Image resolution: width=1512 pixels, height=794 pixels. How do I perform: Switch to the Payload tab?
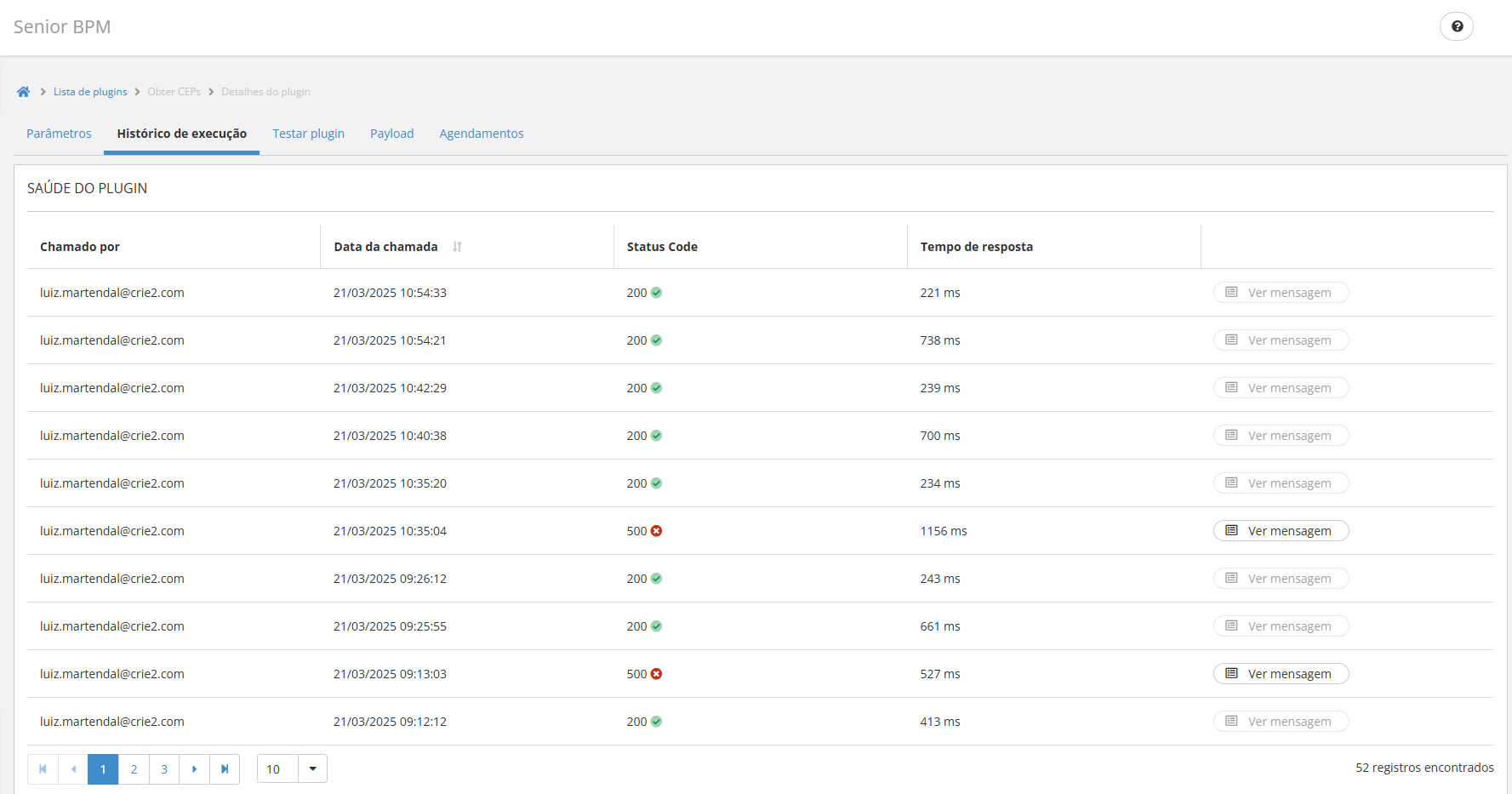coord(392,134)
